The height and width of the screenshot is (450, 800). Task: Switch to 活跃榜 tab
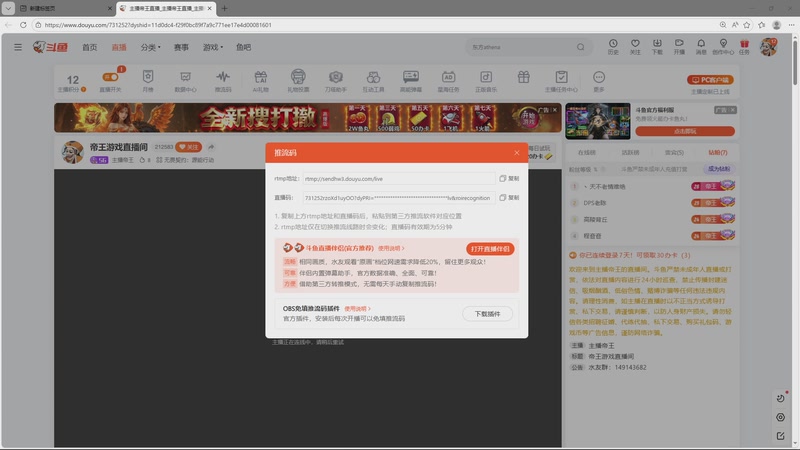click(630, 153)
